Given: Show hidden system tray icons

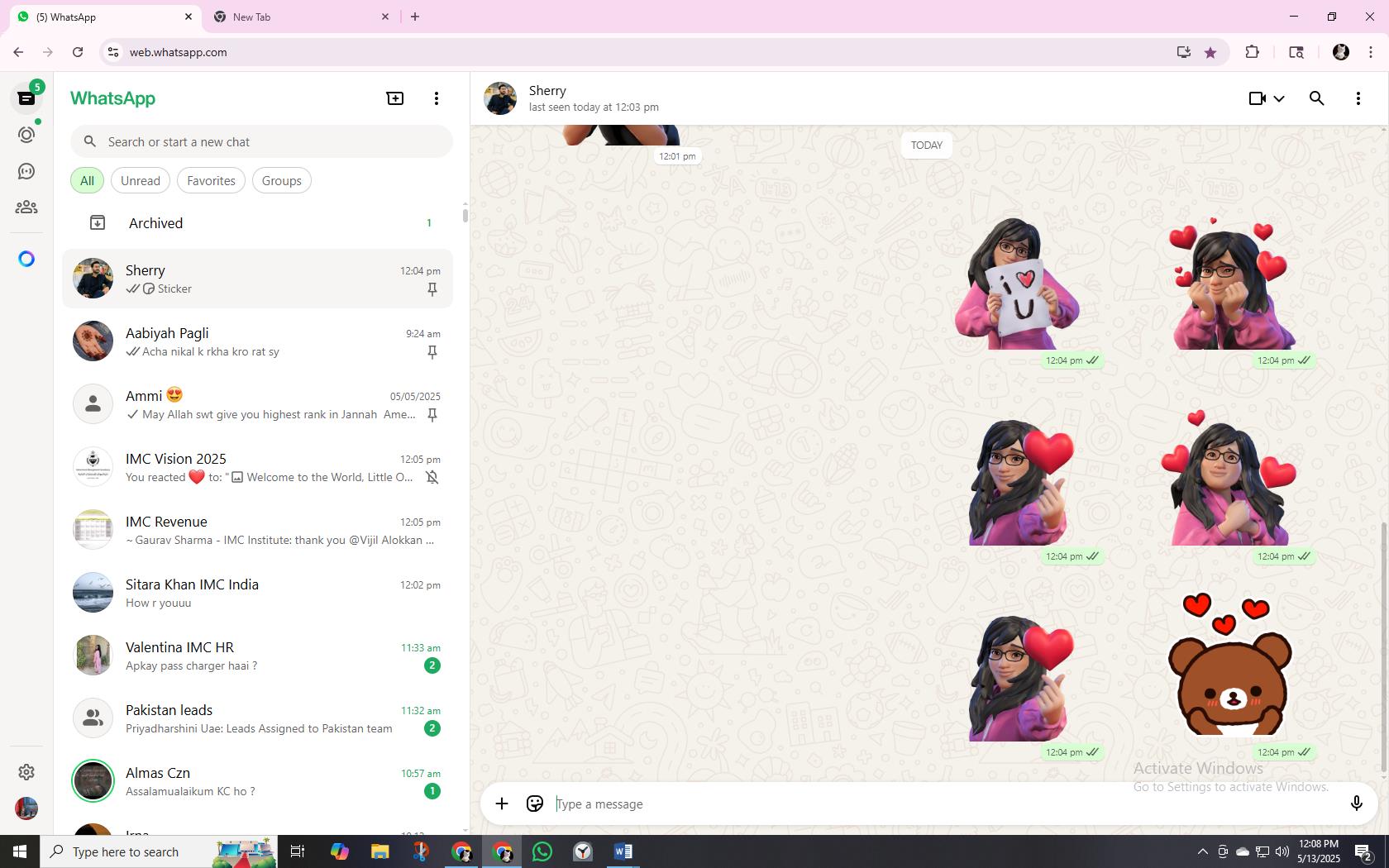Looking at the screenshot, I should [1203, 851].
